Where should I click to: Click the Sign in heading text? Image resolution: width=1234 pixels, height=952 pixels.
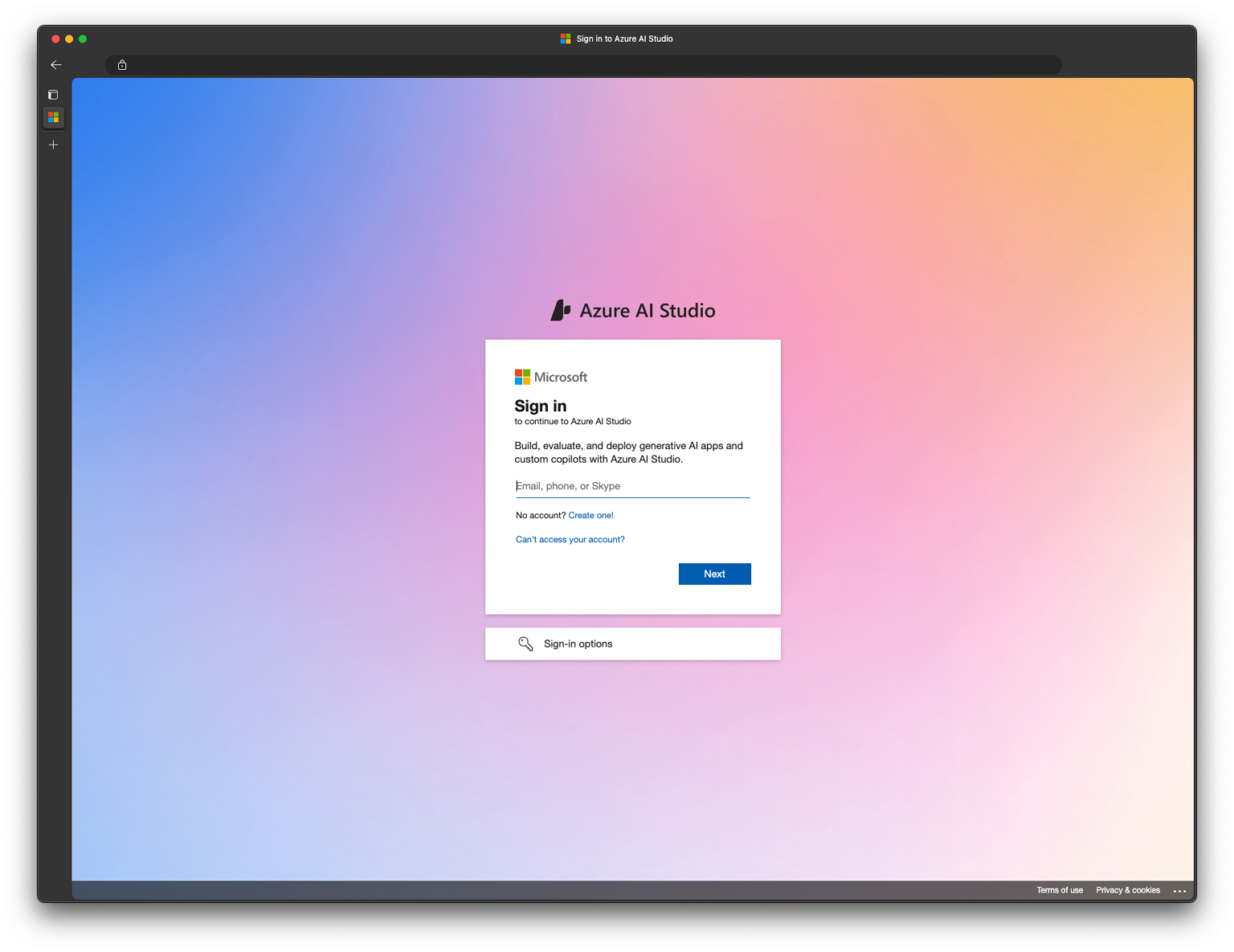(x=541, y=406)
